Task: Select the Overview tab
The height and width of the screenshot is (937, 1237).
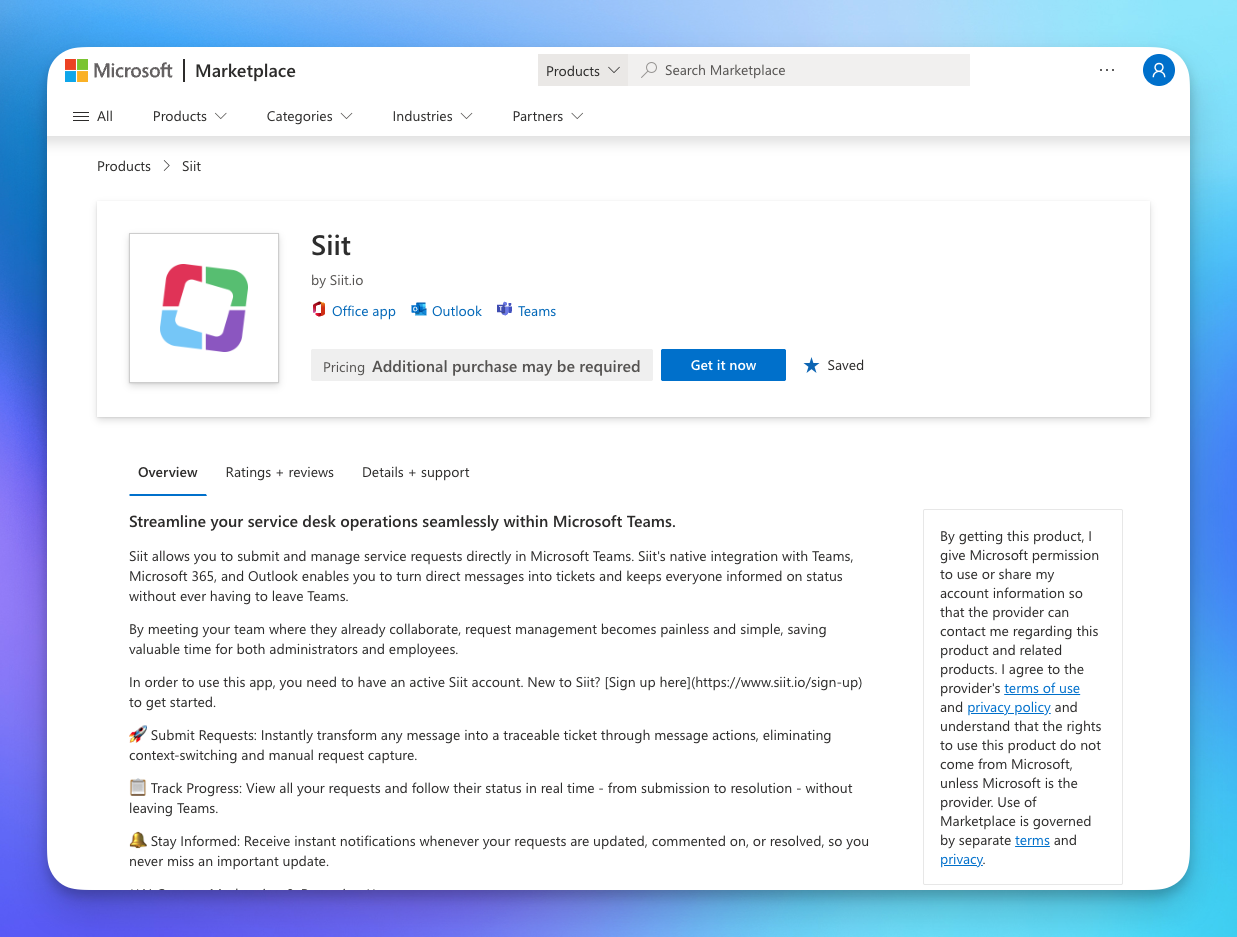Action: click(x=168, y=472)
